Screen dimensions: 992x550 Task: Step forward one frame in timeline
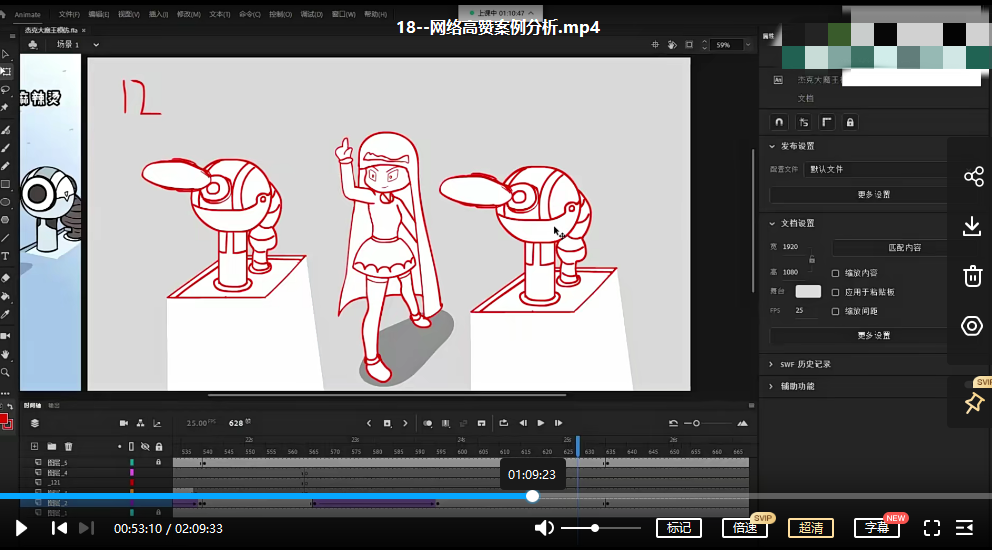tap(559, 423)
